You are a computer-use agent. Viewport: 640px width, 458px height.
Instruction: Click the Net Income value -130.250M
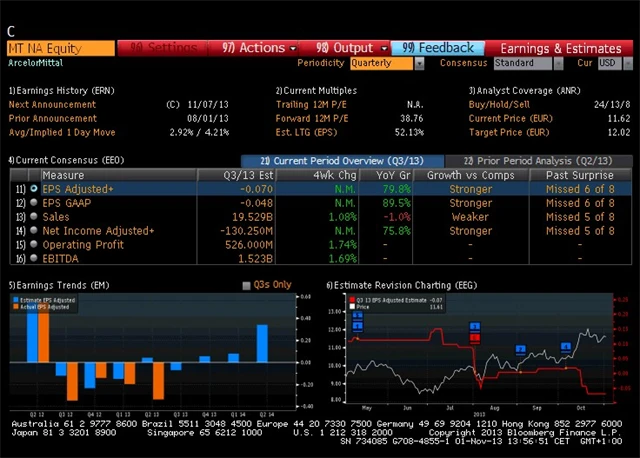[247, 231]
